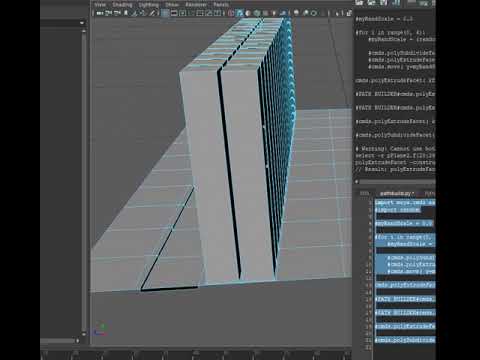Open the Camera Attributes icon
This screenshot has width=480, height=360.
(x=117, y=13)
